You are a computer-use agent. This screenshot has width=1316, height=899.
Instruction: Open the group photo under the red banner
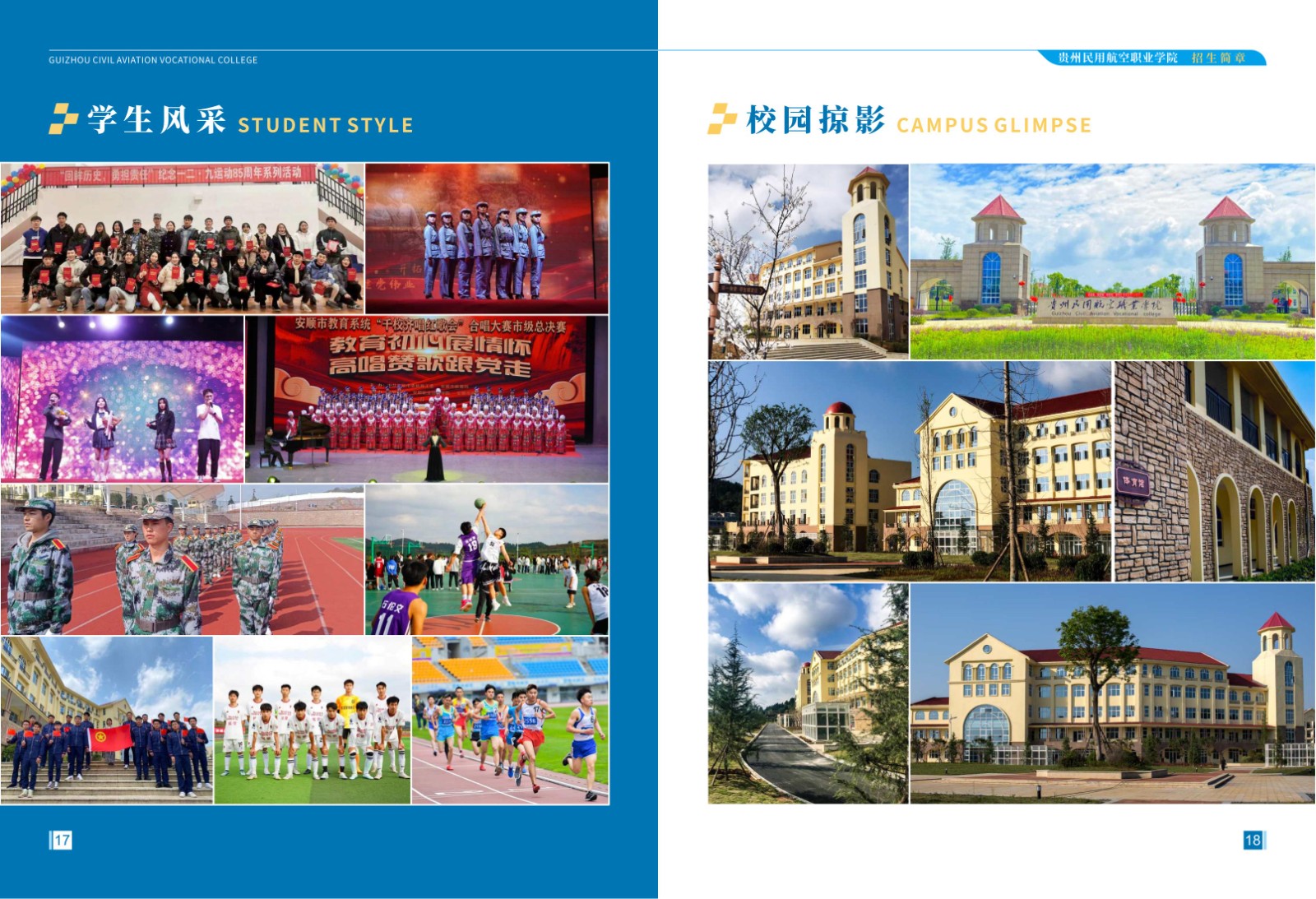pyautogui.click(x=182, y=238)
